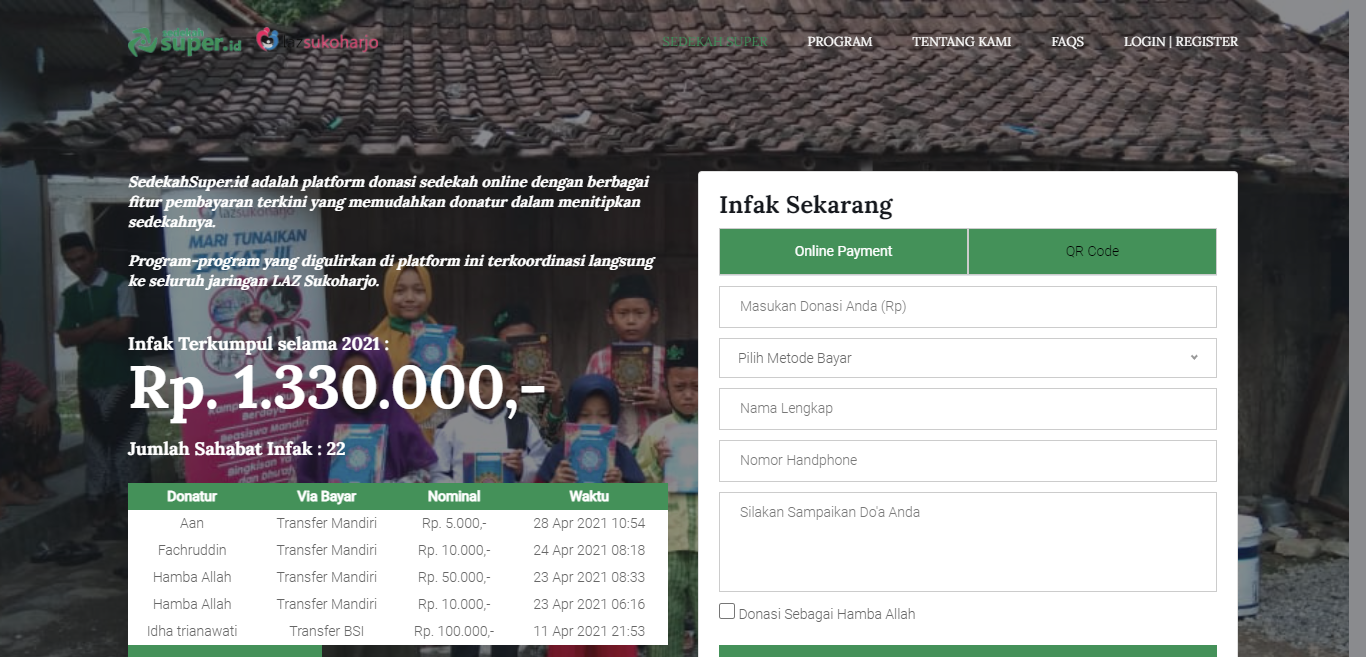Expand the Pilih Metode Bayar dropdown
Image resolution: width=1366 pixels, height=657 pixels.
(x=968, y=358)
